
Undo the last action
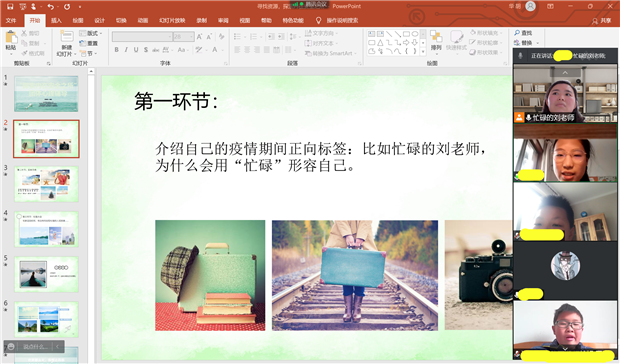(50, 6)
